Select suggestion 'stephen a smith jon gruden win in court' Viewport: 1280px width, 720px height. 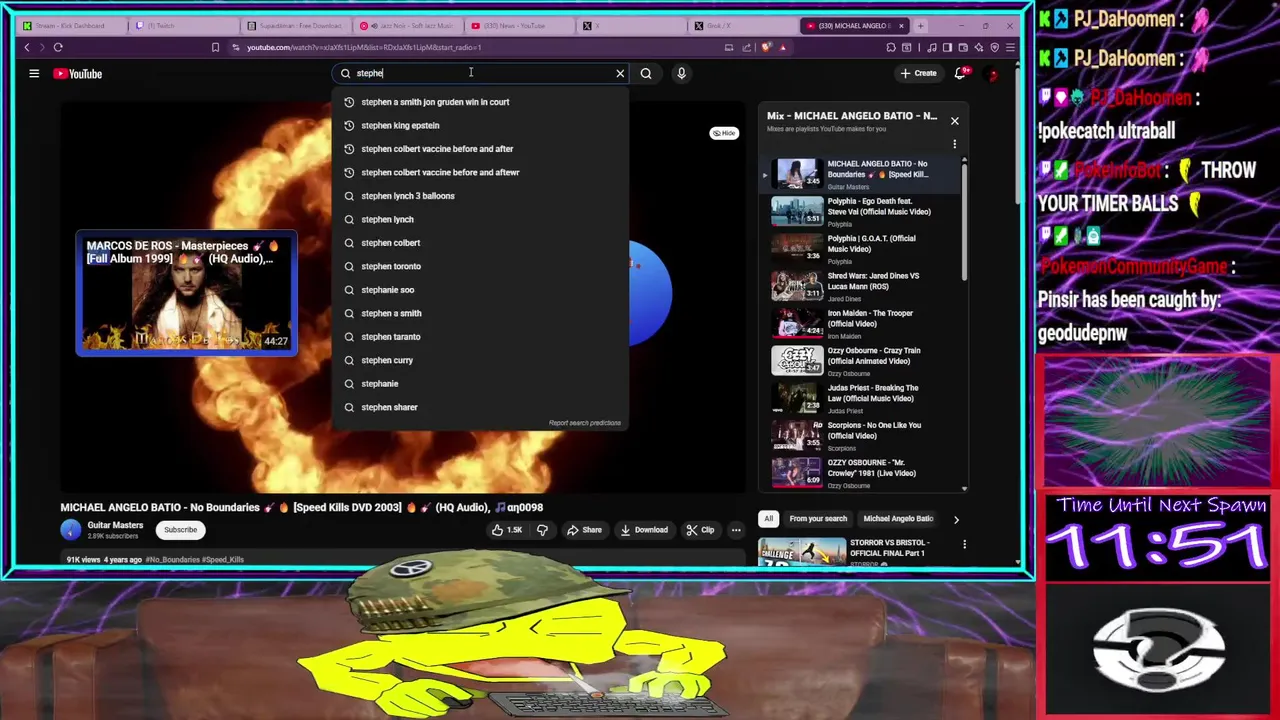coord(480,102)
